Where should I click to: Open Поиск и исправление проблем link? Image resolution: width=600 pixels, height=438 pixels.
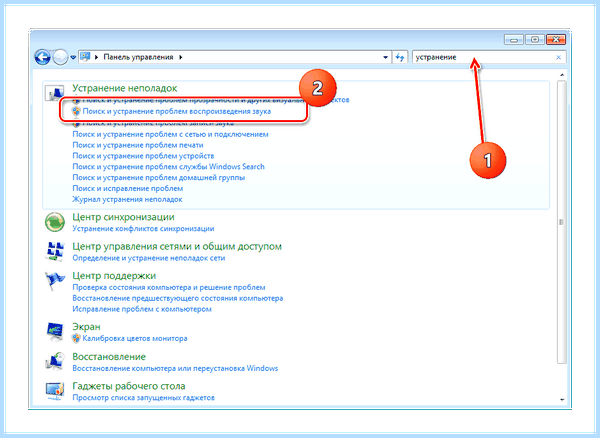[x=127, y=188]
